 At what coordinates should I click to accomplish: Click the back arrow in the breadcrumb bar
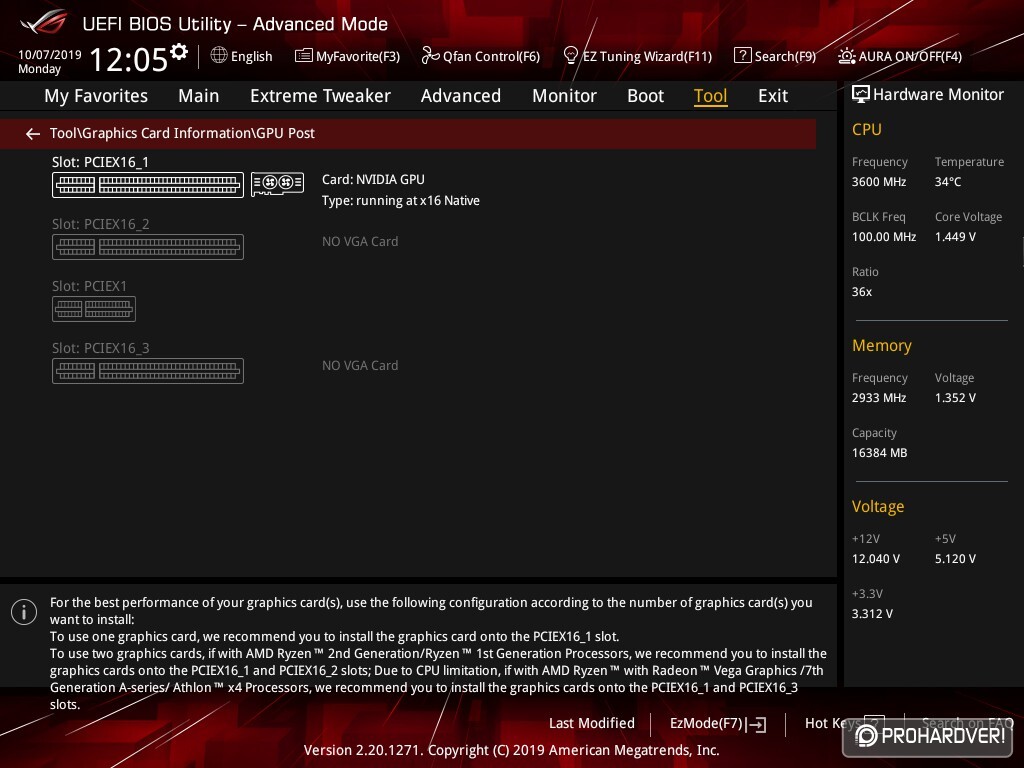[x=33, y=134]
